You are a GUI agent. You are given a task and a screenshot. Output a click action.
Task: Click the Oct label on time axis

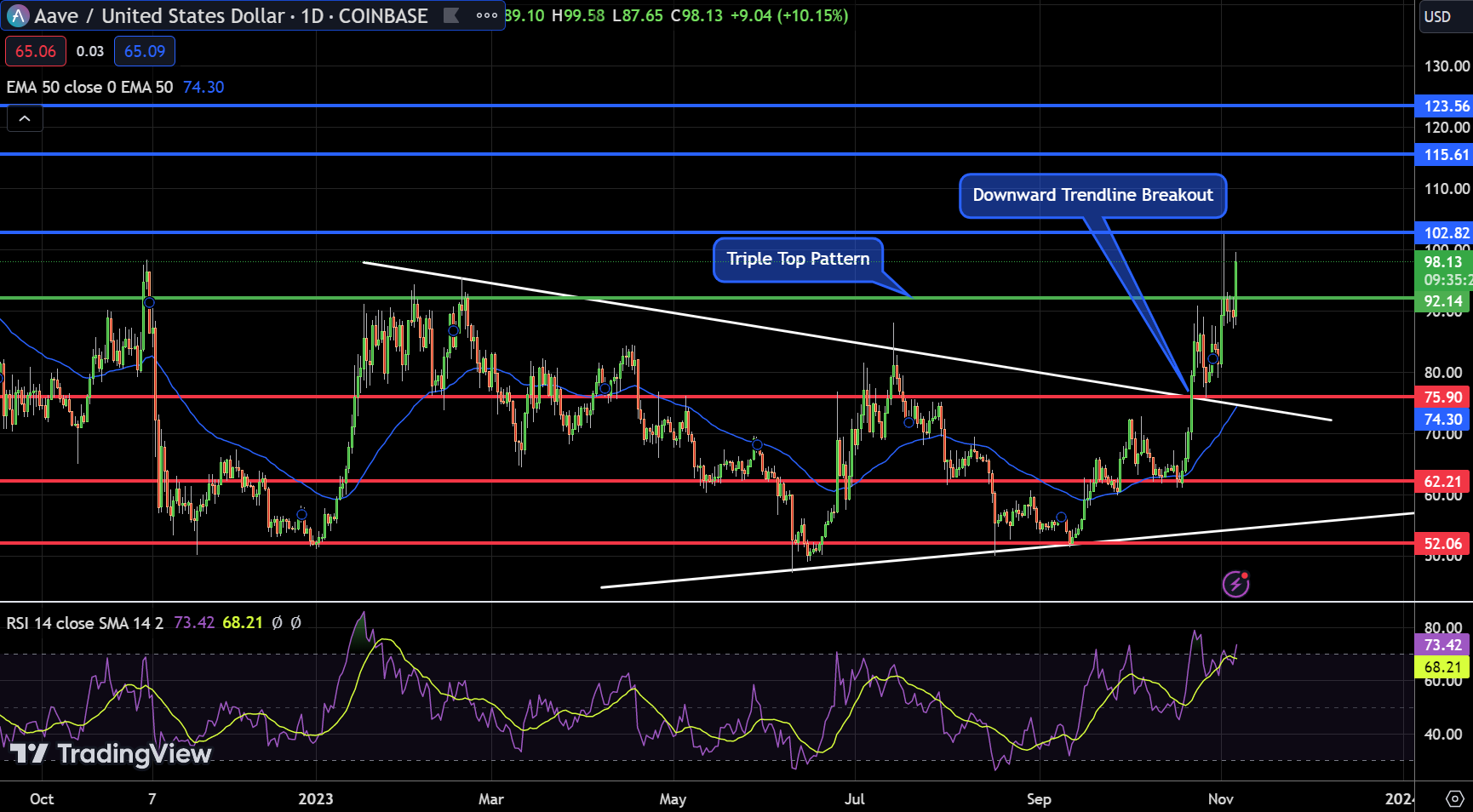tap(42, 798)
